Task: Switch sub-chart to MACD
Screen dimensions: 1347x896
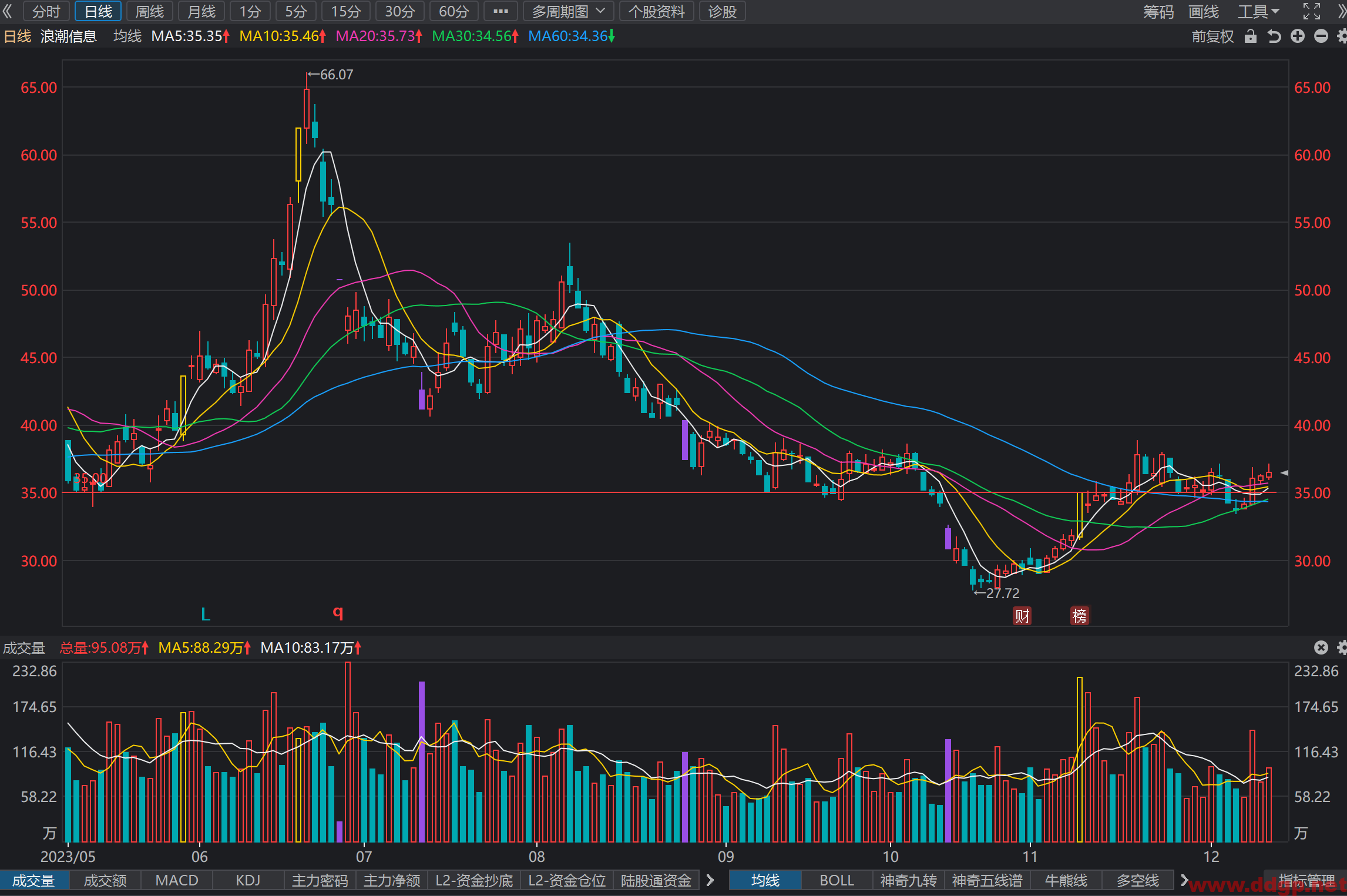Action: (177, 880)
